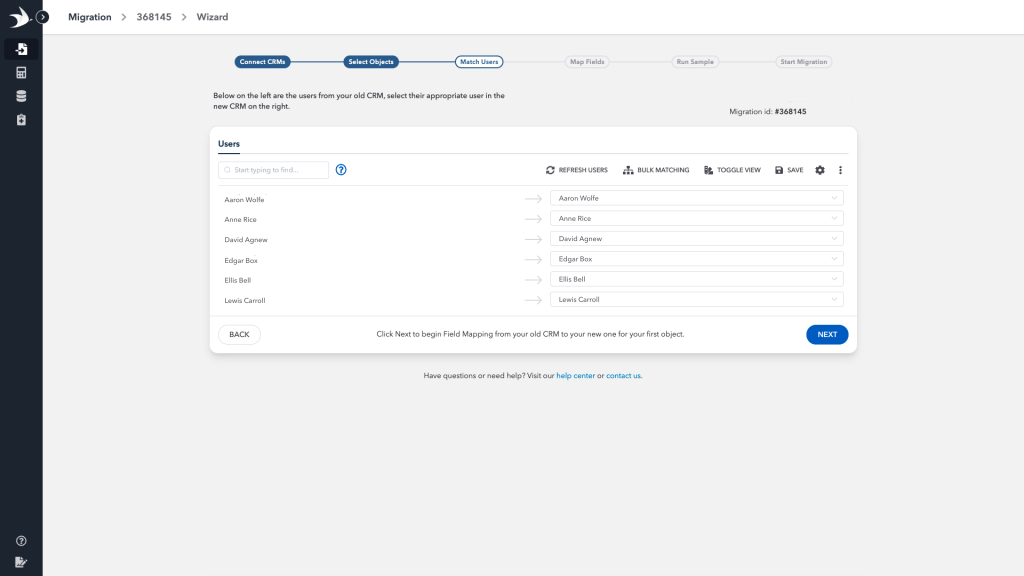
Task: Expand the sidebar with the chevron button
Action: (43, 17)
